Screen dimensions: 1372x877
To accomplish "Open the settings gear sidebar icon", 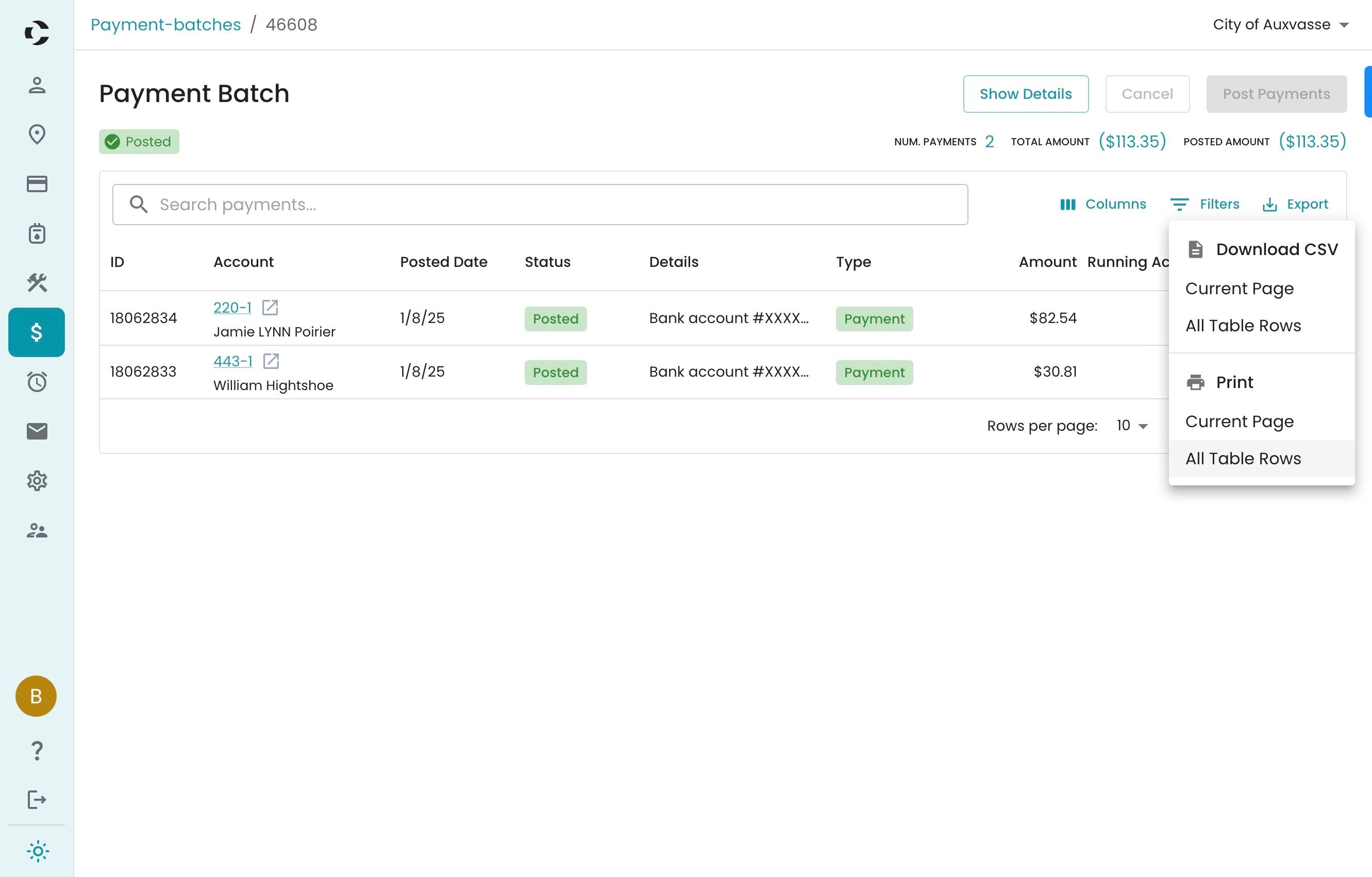I will click(37, 481).
